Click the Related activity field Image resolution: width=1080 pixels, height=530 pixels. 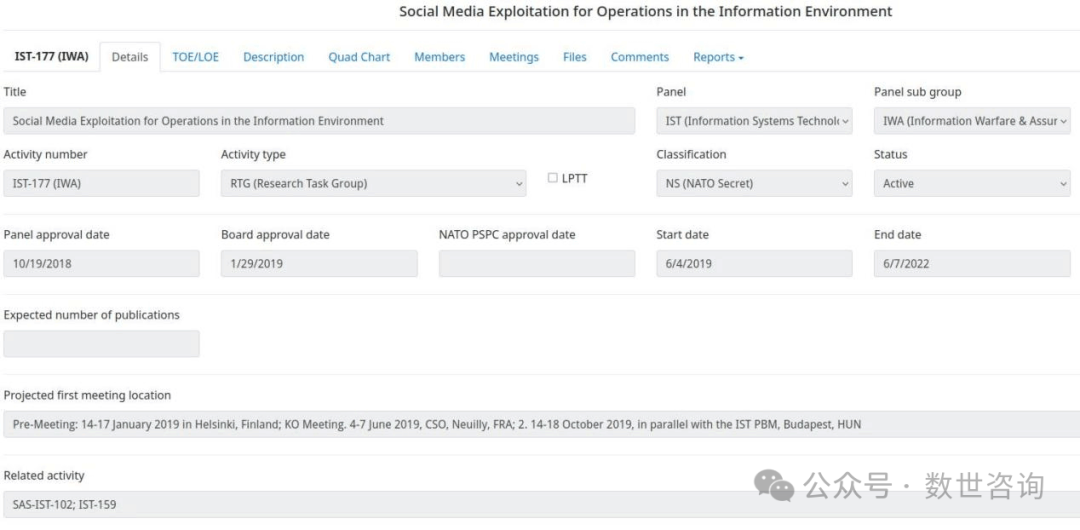pyautogui.click(x=541, y=504)
